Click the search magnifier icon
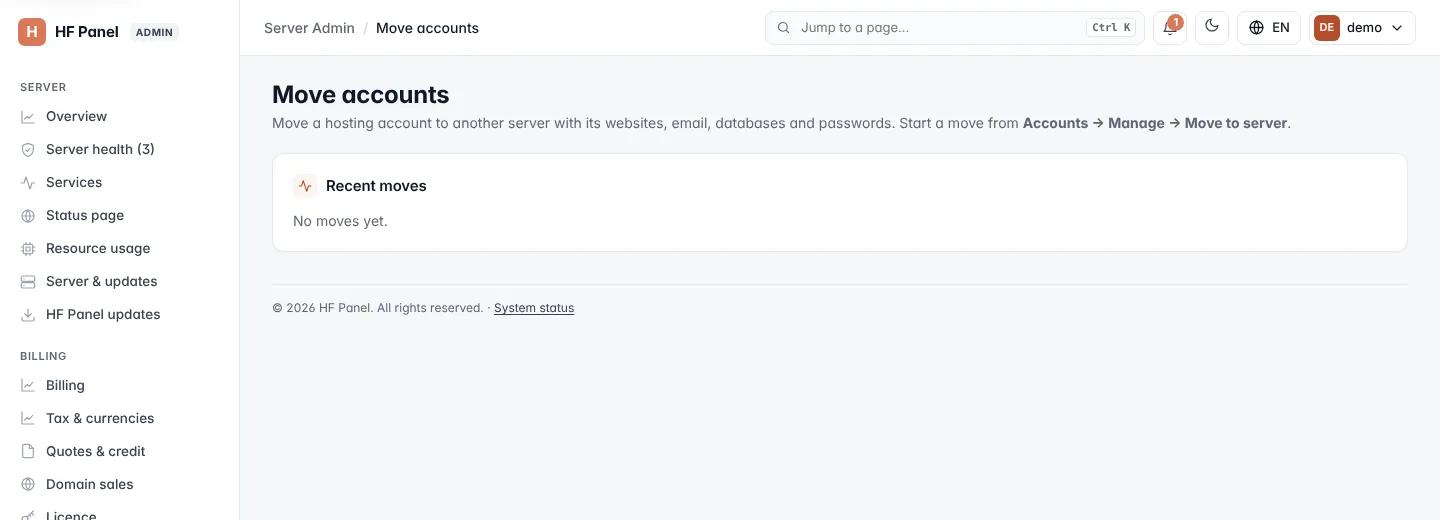Screen dimensions: 1440x520 (x=784, y=28)
